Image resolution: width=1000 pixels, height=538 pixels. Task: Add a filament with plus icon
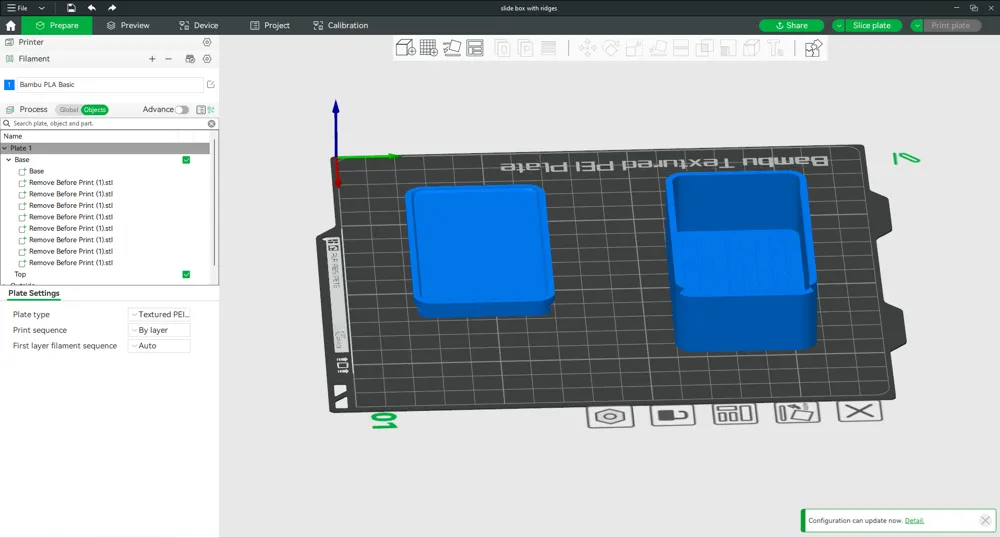click(152, 59)
